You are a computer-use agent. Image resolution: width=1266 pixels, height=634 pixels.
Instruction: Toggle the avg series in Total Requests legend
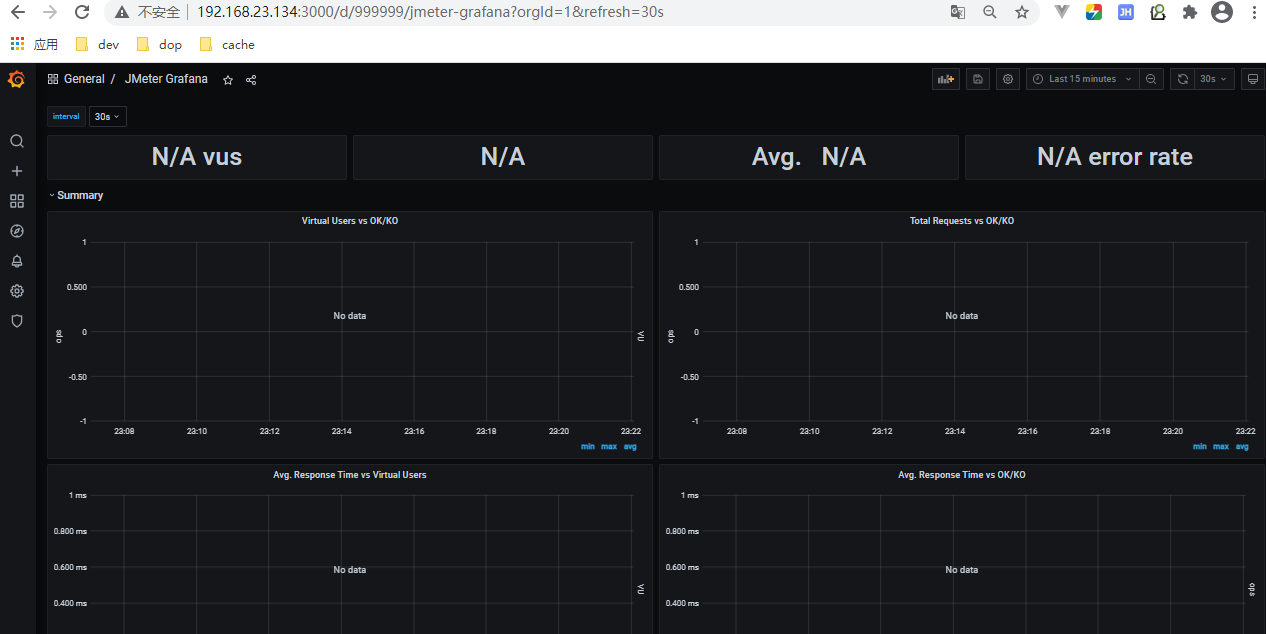1242,446
